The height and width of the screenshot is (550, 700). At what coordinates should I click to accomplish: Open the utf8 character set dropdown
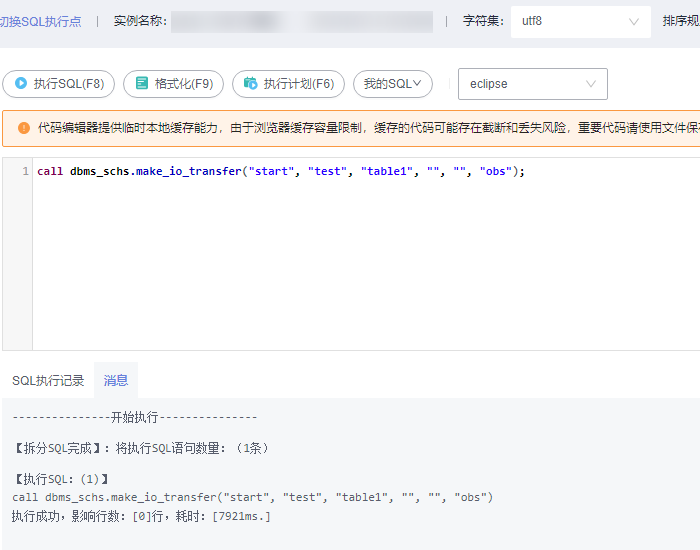coord(580,21)
